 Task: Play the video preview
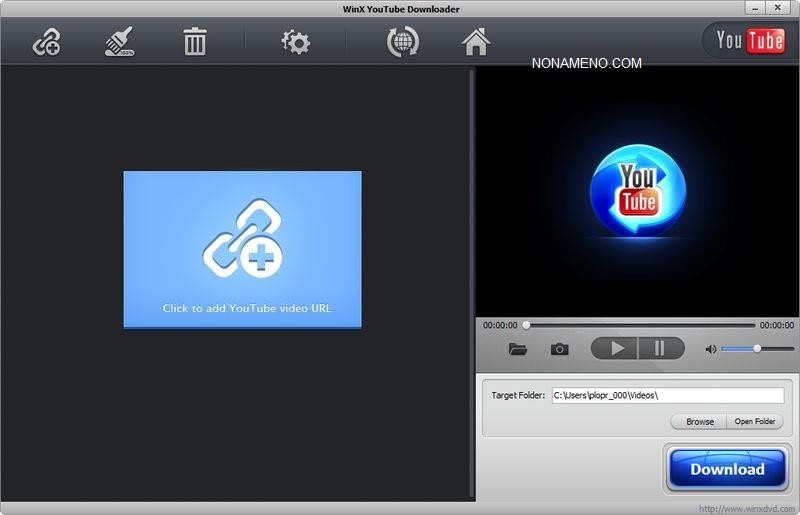click(x=616, y=348)
